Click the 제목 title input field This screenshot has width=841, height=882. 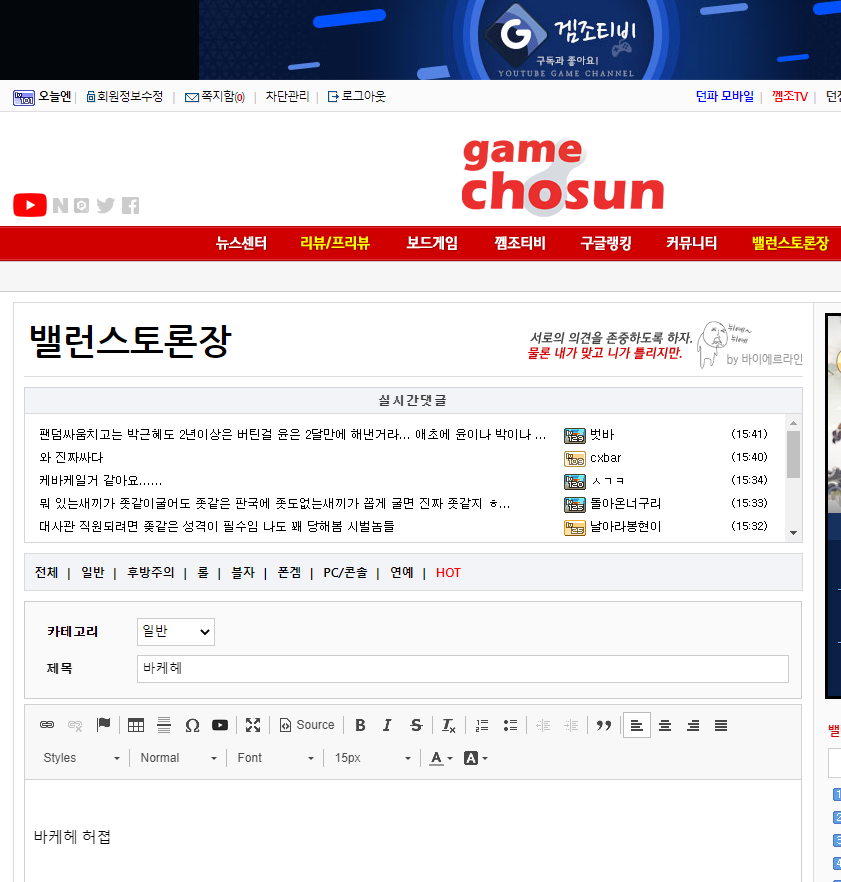[462, 668]
